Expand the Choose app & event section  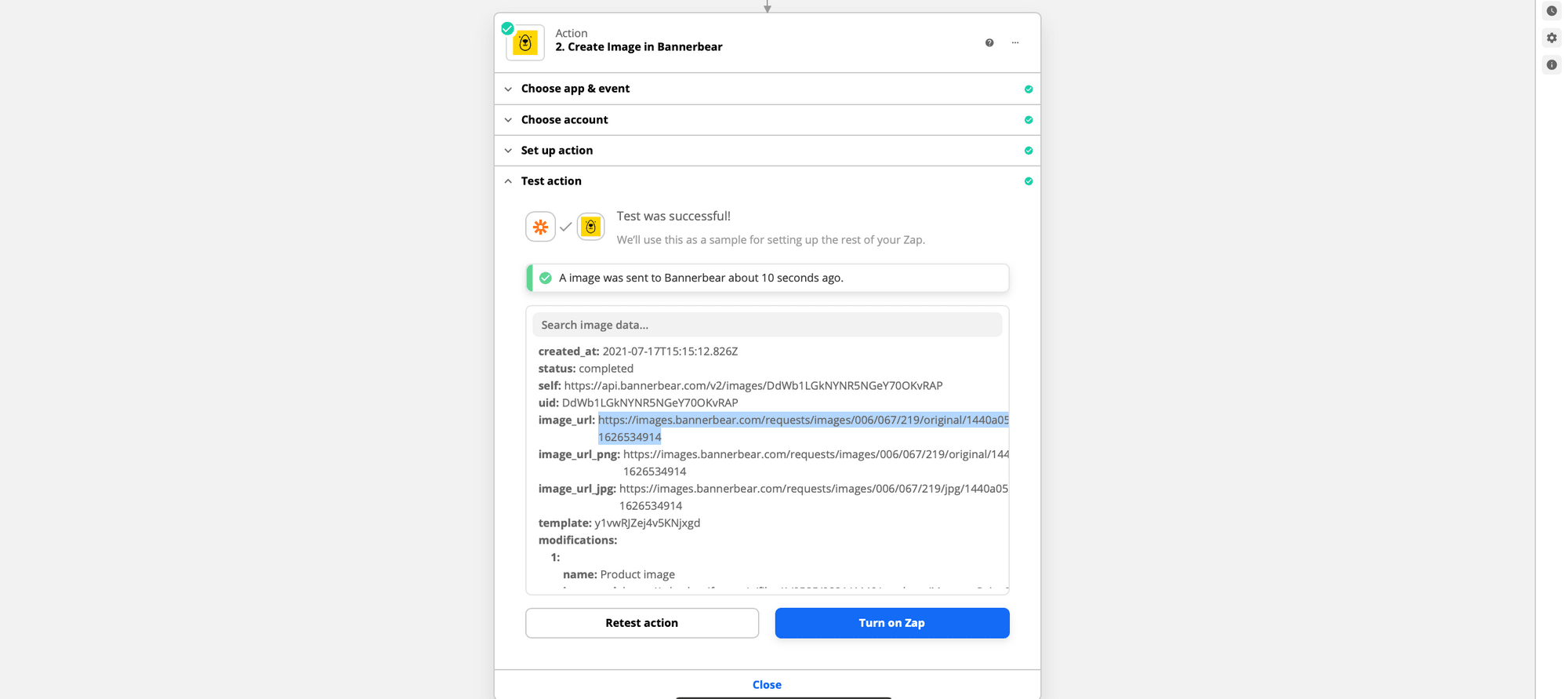coord(575,89)
